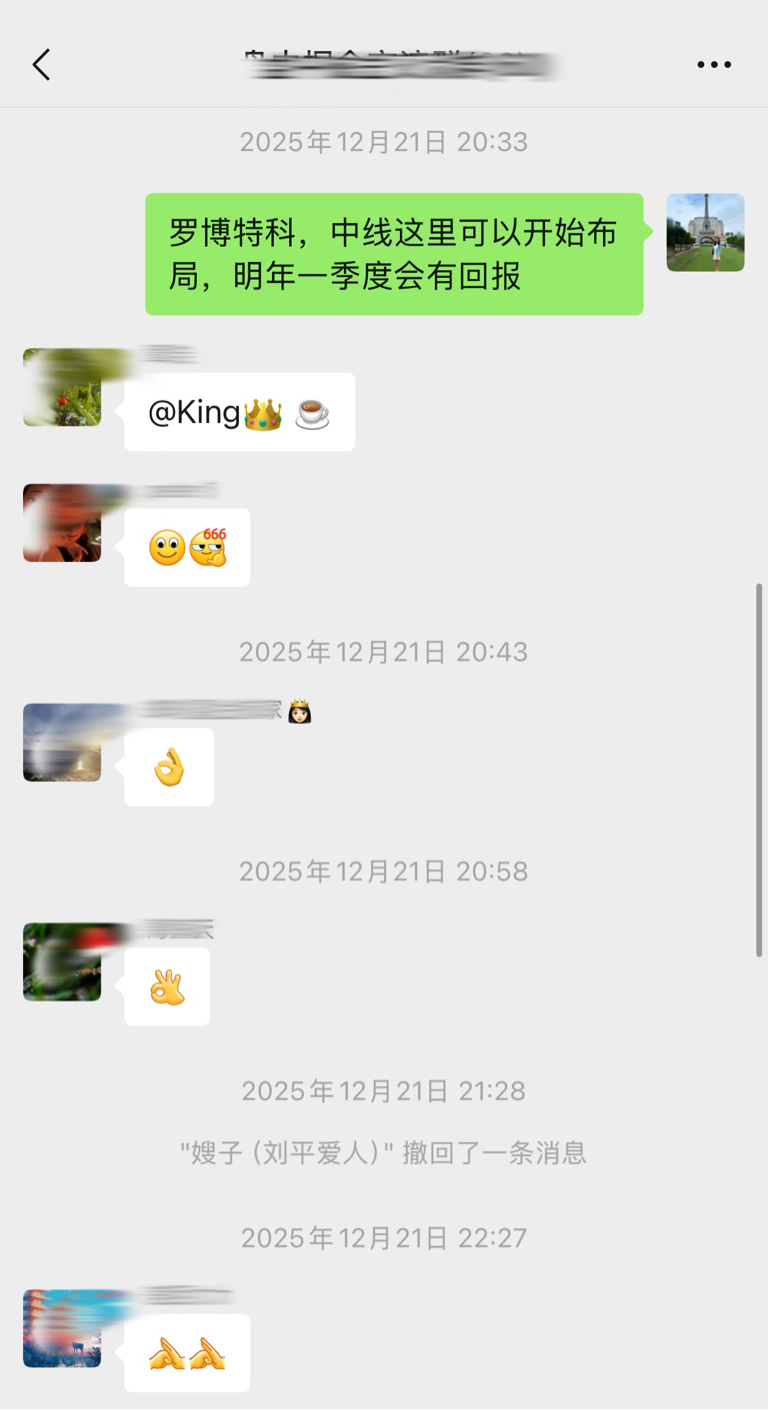Tap the princess emoji beside nickname
The width and height of the screenshot is (768, 1410).
(300, 712)
